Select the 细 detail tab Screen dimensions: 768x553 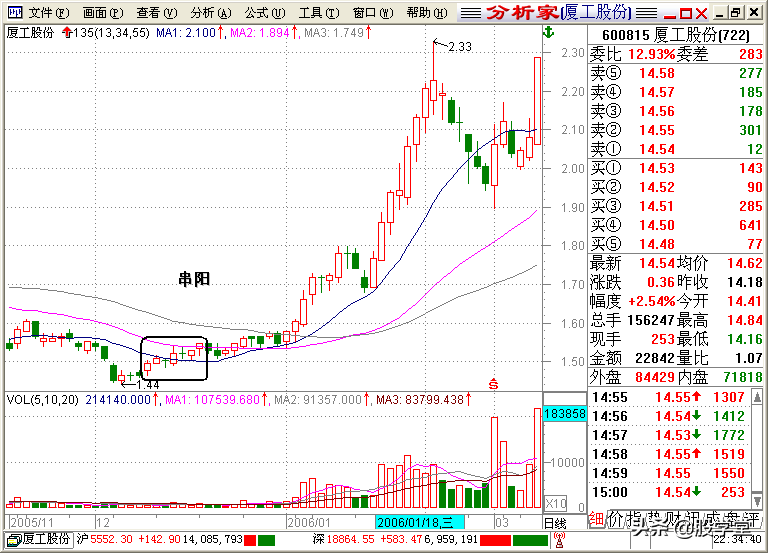[x=597, y=519]
